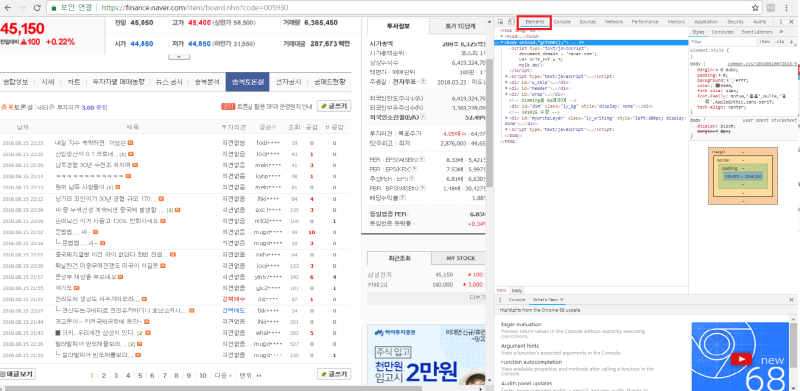Image resolution: width=800 pixels, height=391 pixels.
Task: Activate DevTools inspect element picker icon
Action: 501,22
